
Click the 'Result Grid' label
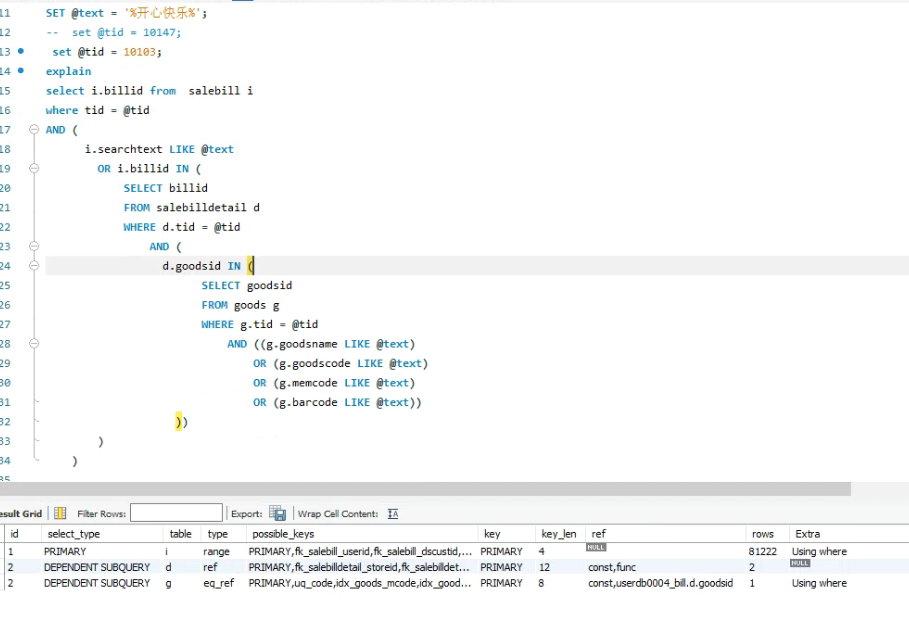21,514
